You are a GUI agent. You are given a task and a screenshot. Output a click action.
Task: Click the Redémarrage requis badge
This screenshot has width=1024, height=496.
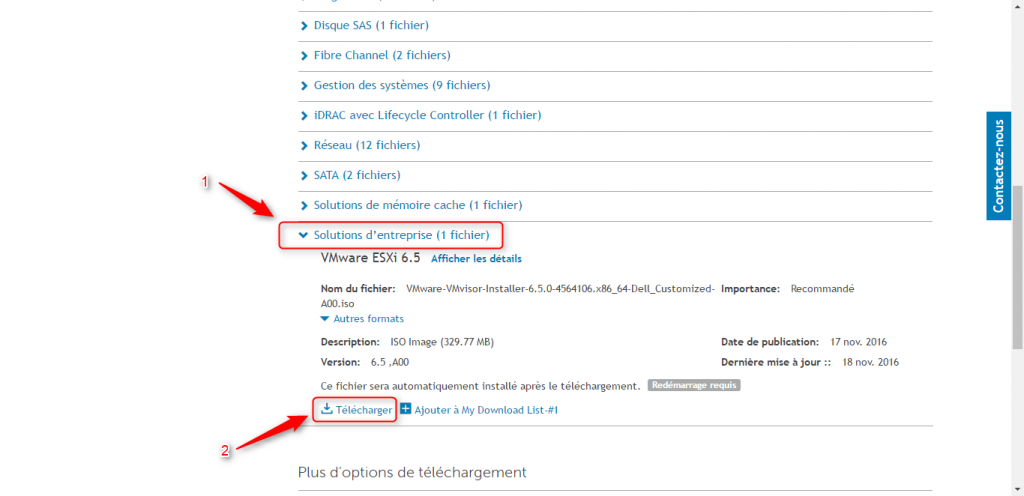pos(694,385)
